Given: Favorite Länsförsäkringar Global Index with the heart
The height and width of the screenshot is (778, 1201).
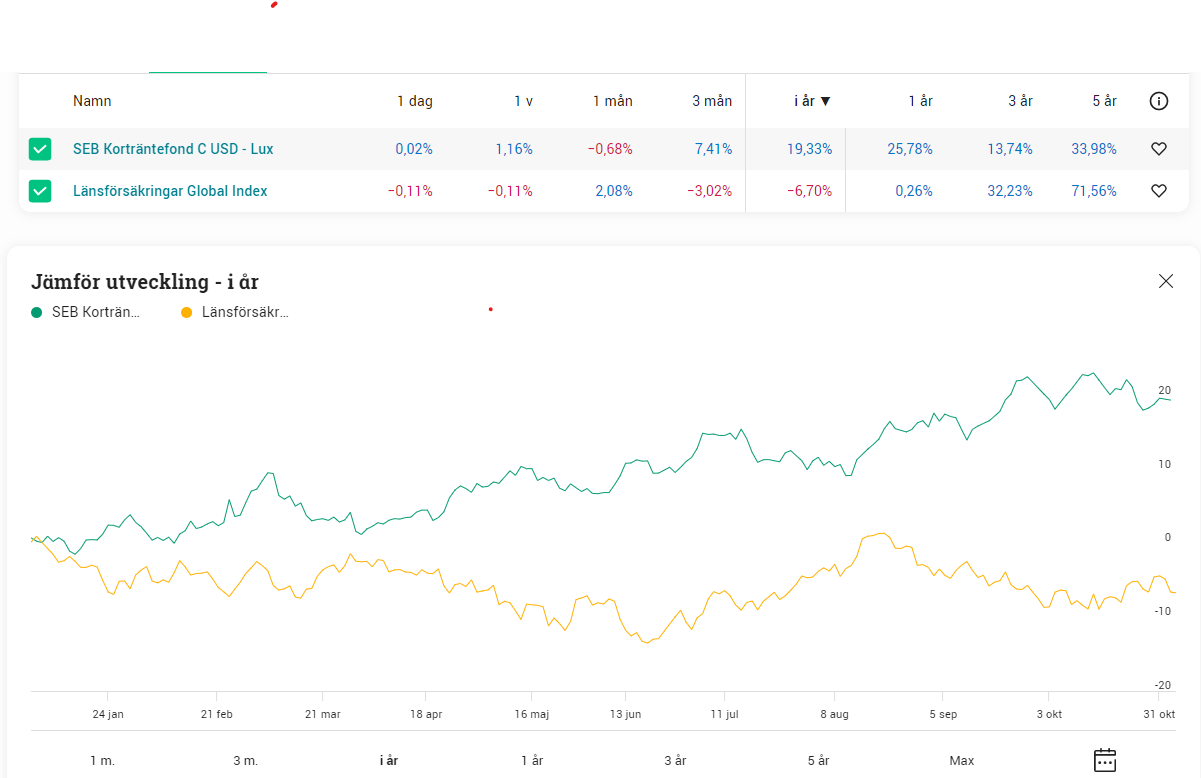Looking at the screenshot, I should [x=1159, y=191].
